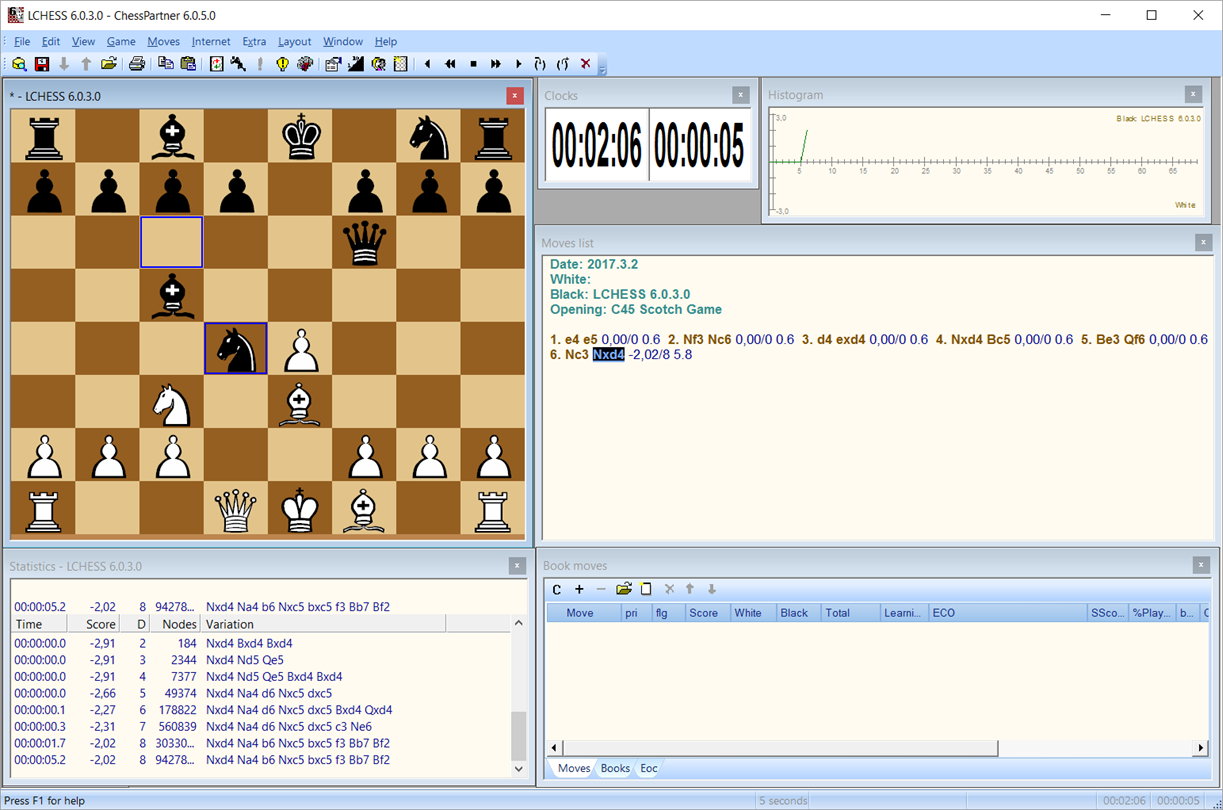The image size is (1223, 810).
Task: Switch to the Moves tab in Book moves
Action: point(574,768)
